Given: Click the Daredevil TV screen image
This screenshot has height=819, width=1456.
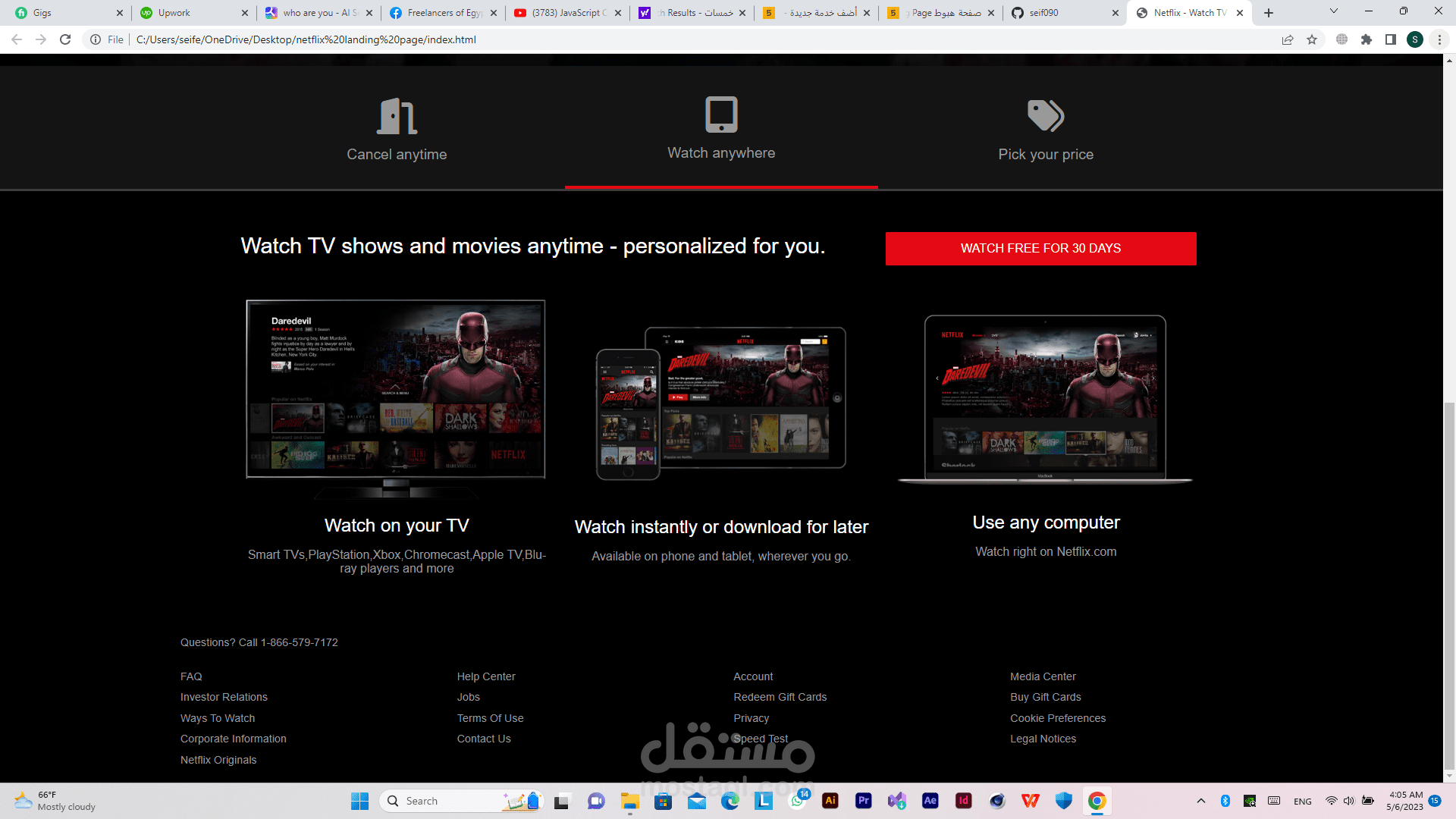Looking at the screenshot, I should (395, 389).
